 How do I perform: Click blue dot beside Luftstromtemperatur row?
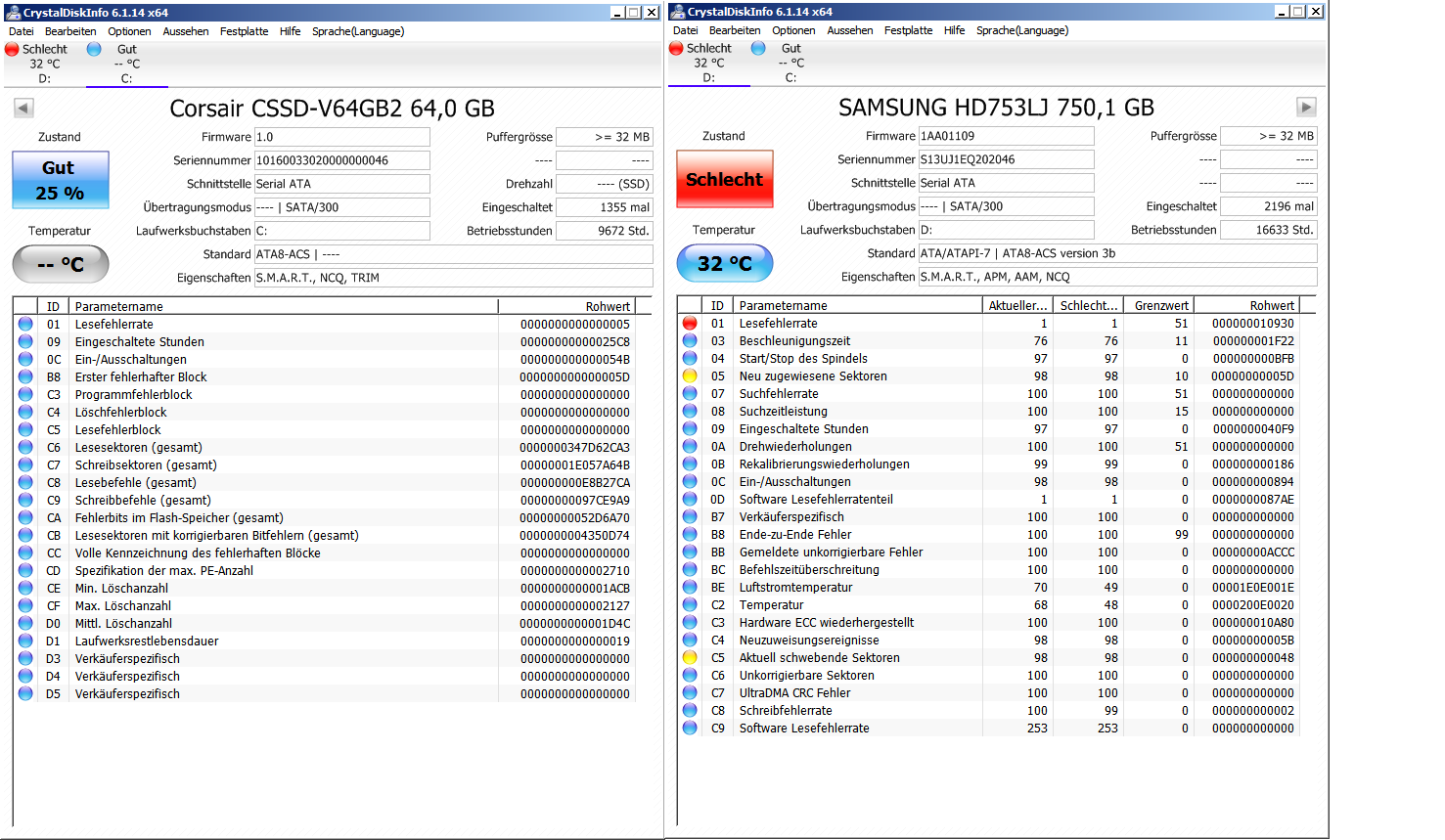pos(690,588)
